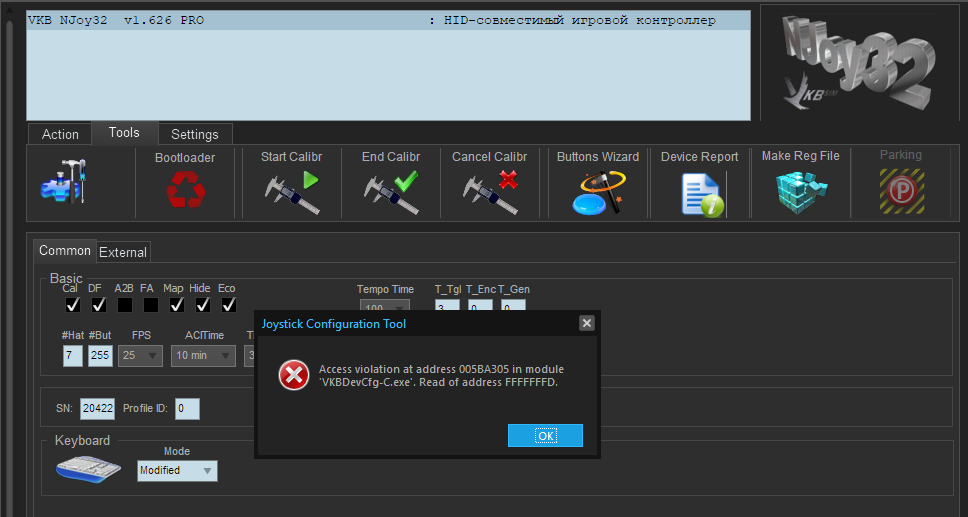Viewport: 968px width, 517px height.
Task: Click the SN input field
Action: [98, 409]
